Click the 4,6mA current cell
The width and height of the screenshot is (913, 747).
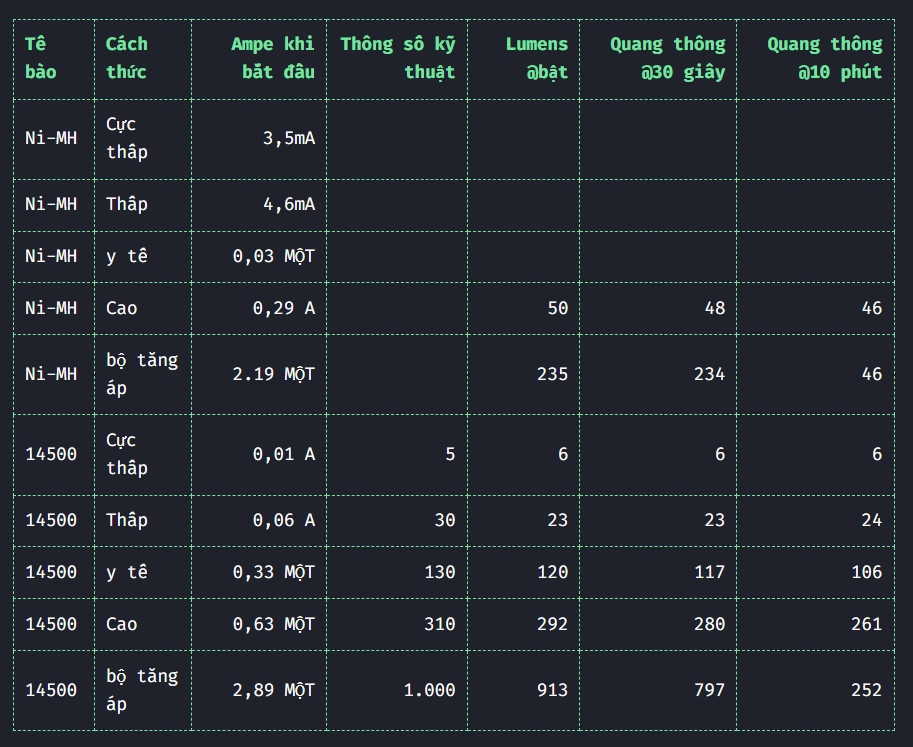point(288,204)
